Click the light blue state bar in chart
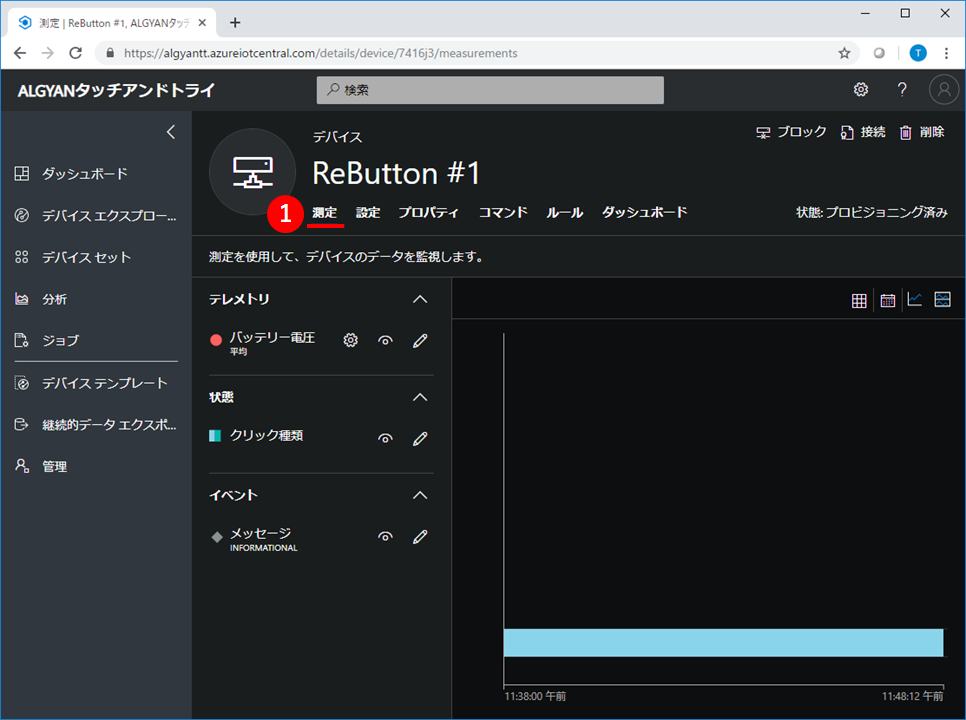Viewport: 966px width, 720px height. pos(723,642)
